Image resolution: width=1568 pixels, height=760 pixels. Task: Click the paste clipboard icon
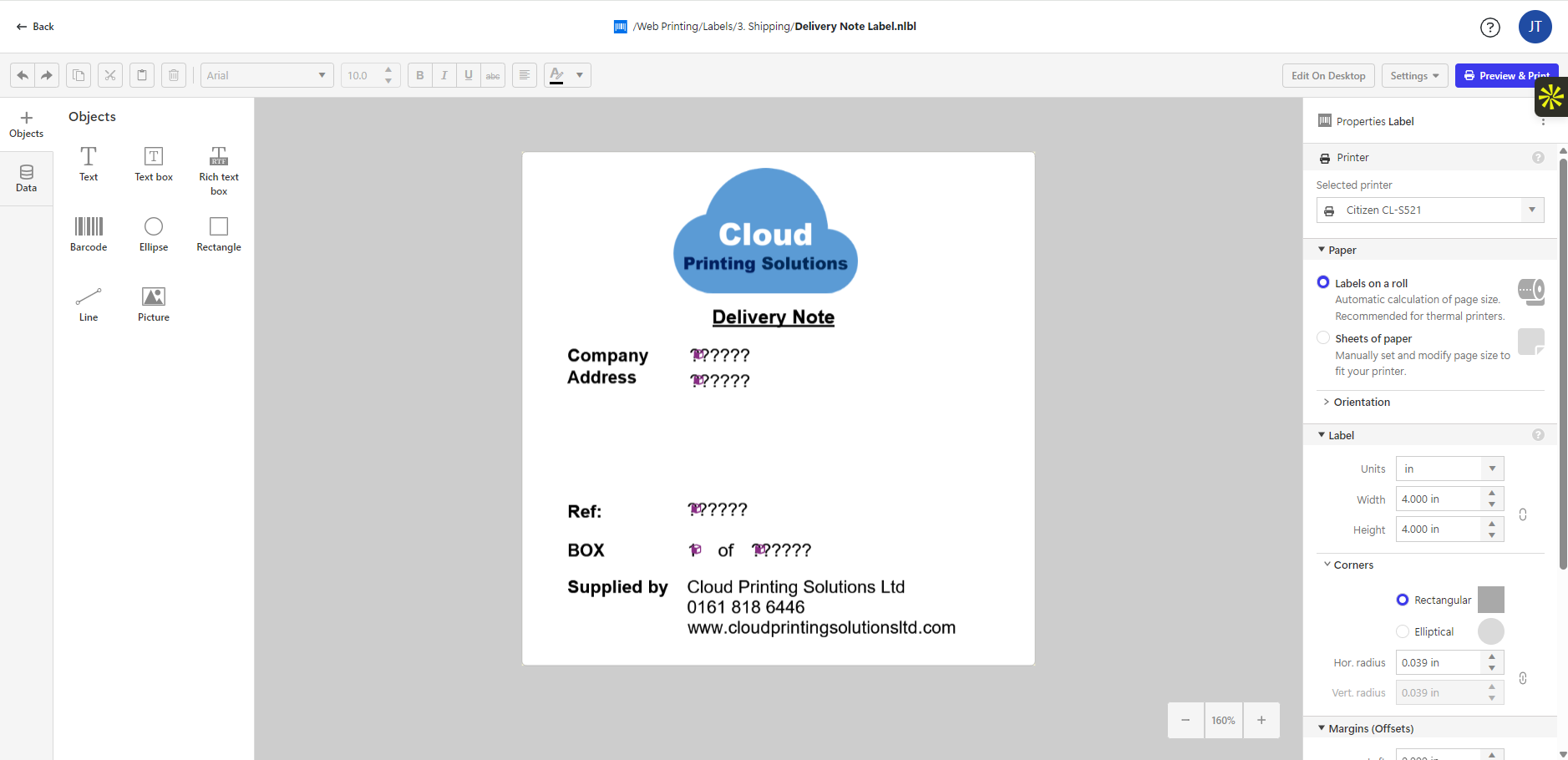(x=142, y=75)
